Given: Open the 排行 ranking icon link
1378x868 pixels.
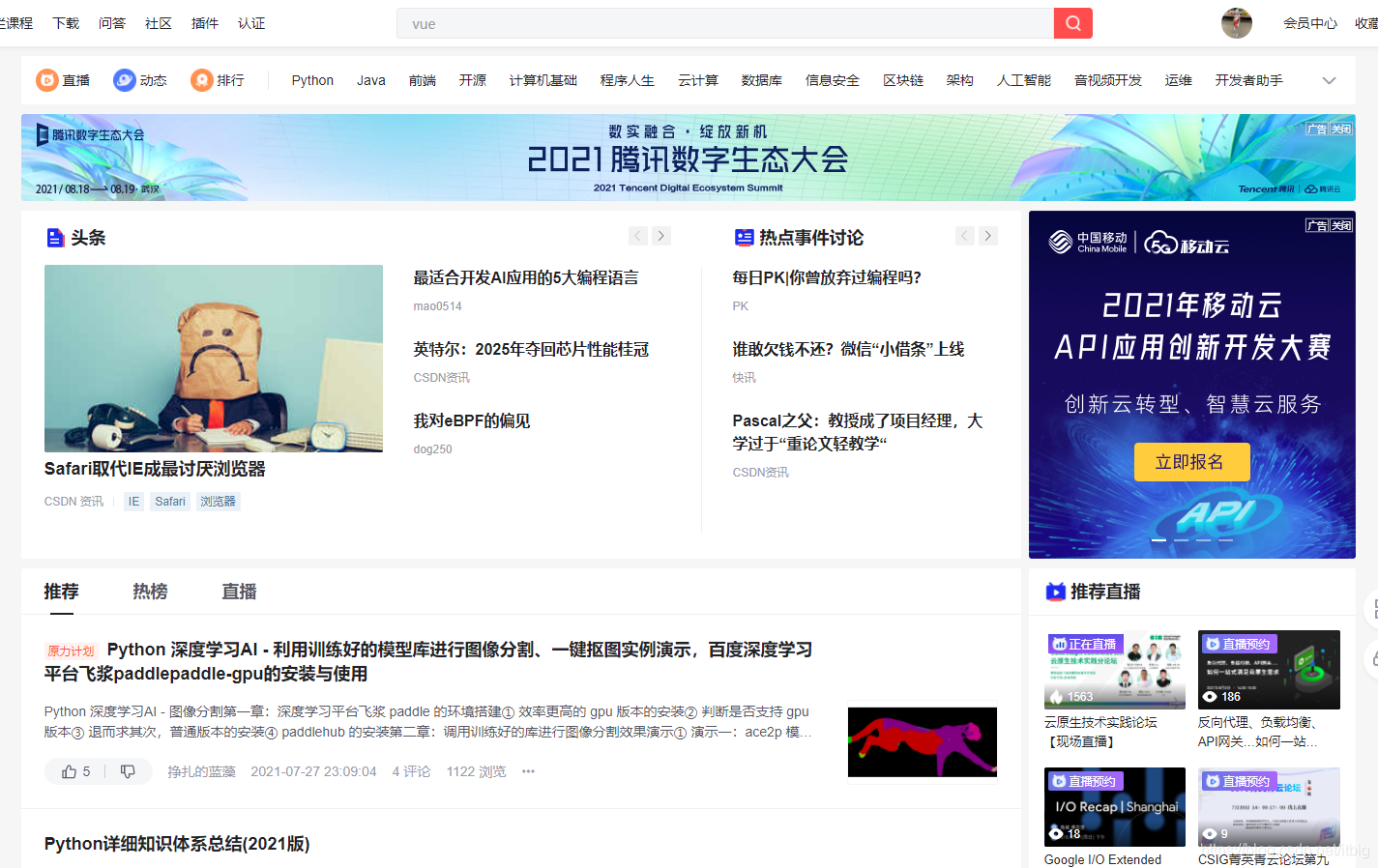Looking at the screenshot, I should tap(218, 80).
